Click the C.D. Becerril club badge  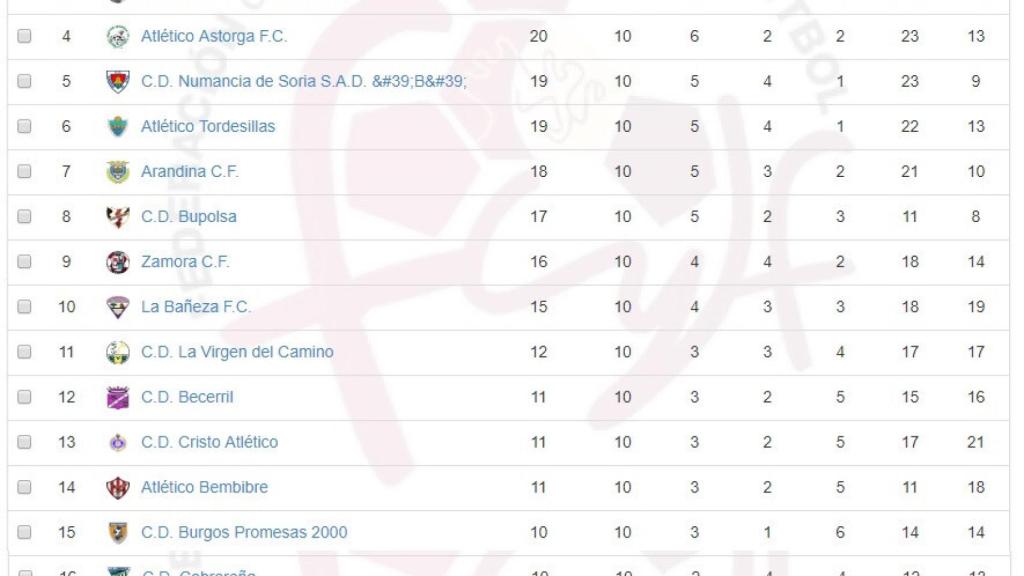[118, 397]
